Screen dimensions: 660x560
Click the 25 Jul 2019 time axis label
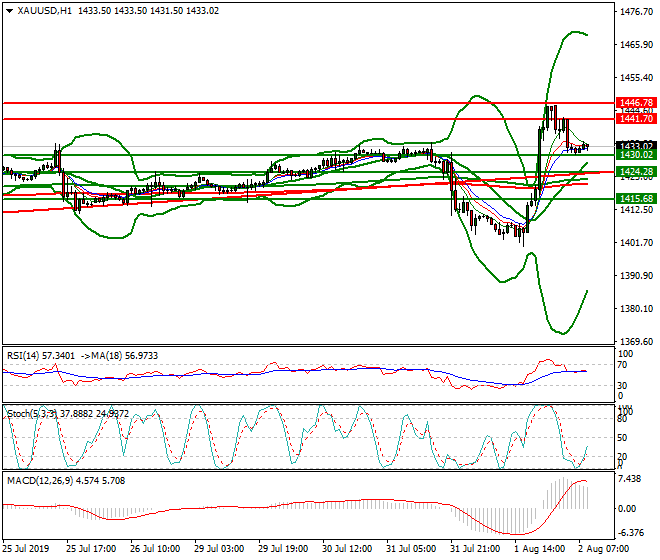[26, 549]
